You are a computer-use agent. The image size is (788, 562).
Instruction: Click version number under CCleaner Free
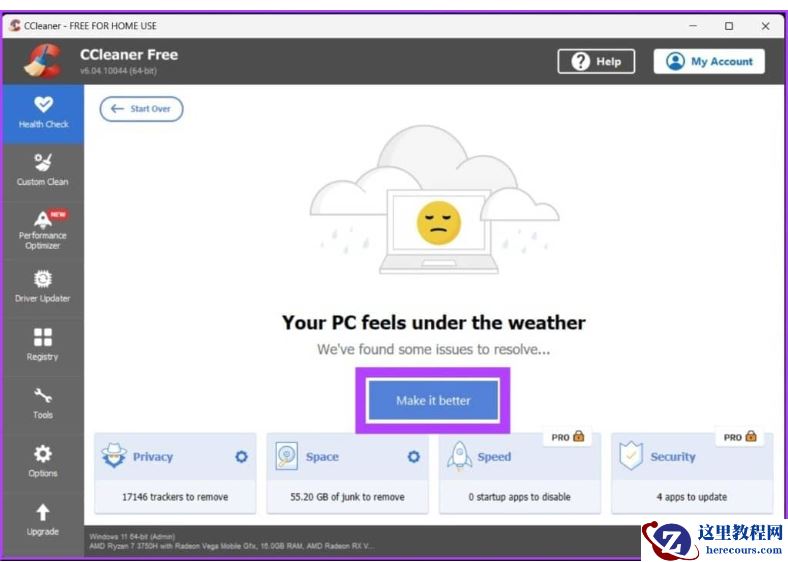(118, 71)
